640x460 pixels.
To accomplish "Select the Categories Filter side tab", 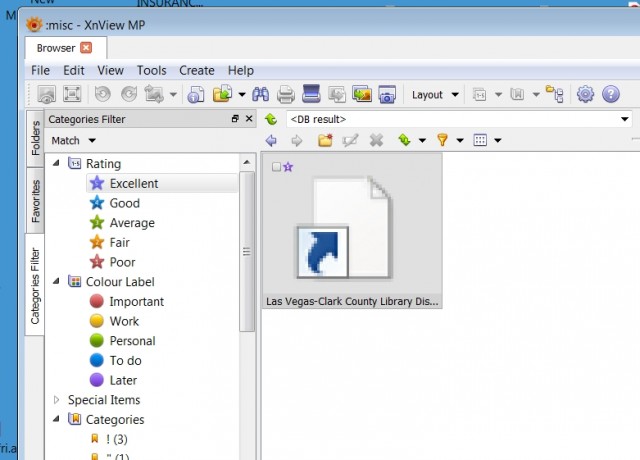I will point(35,285).
